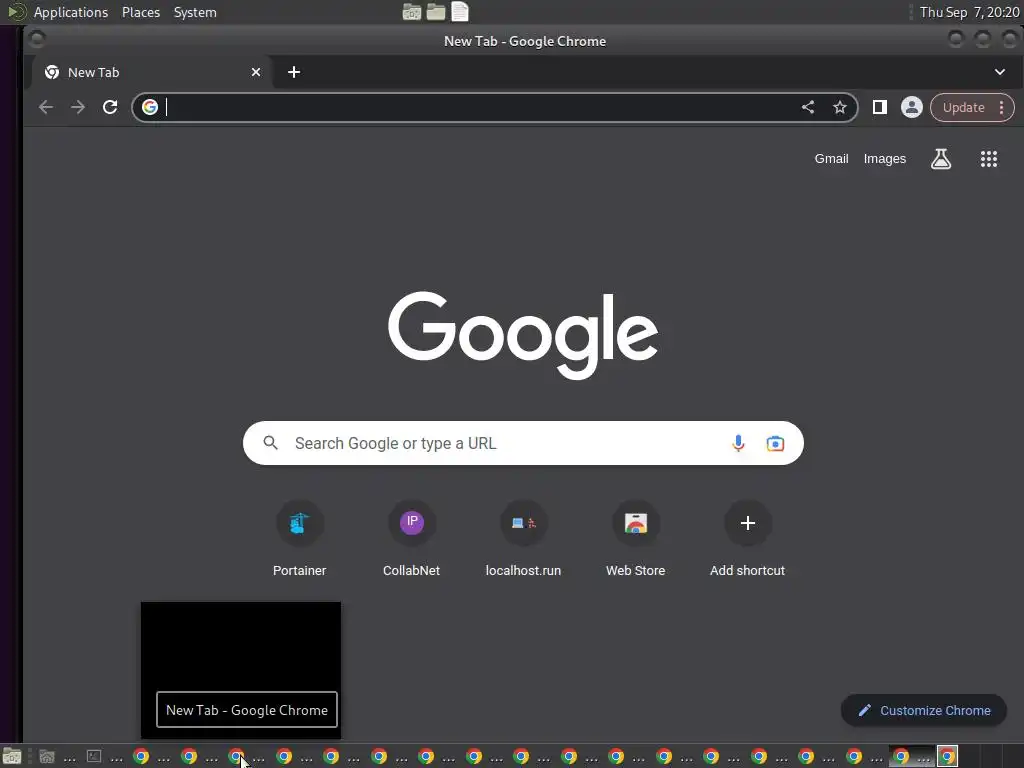
Task: Go forward with the forward arrow
Action: click(x=78, y=107)
